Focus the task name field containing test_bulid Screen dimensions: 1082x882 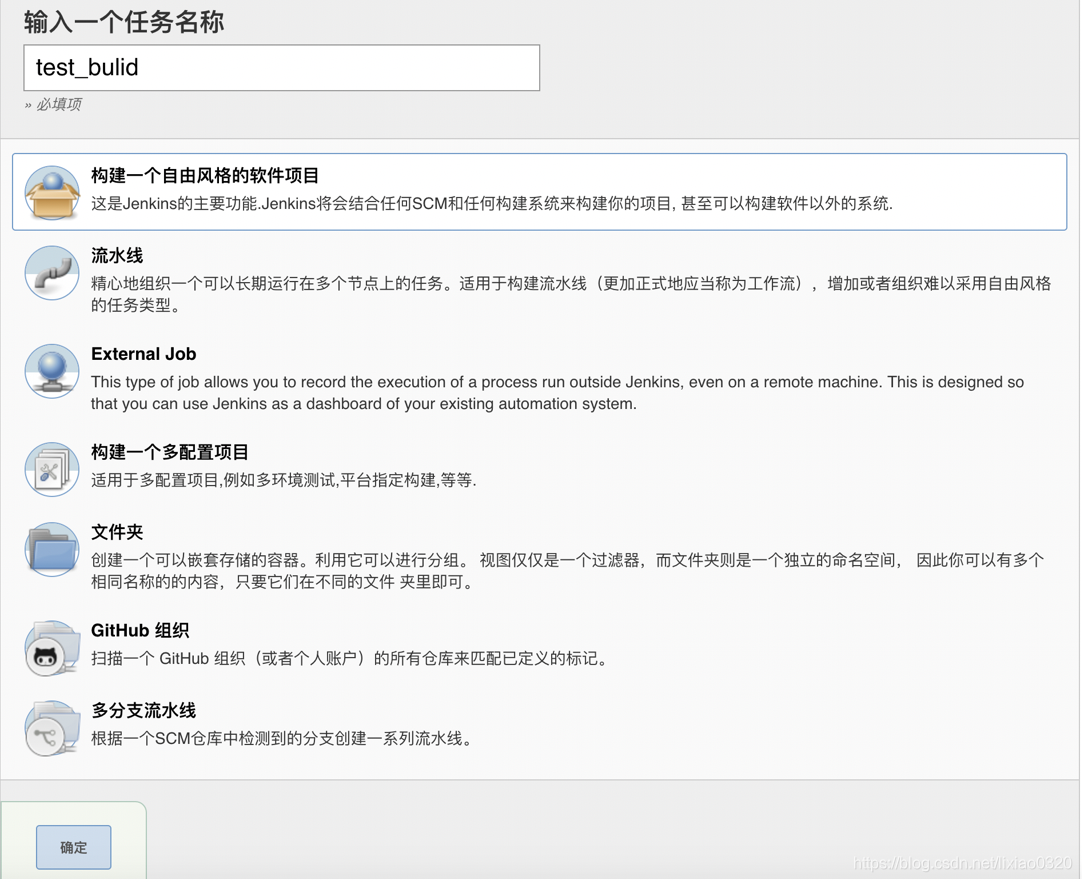(x=282, y=68)
